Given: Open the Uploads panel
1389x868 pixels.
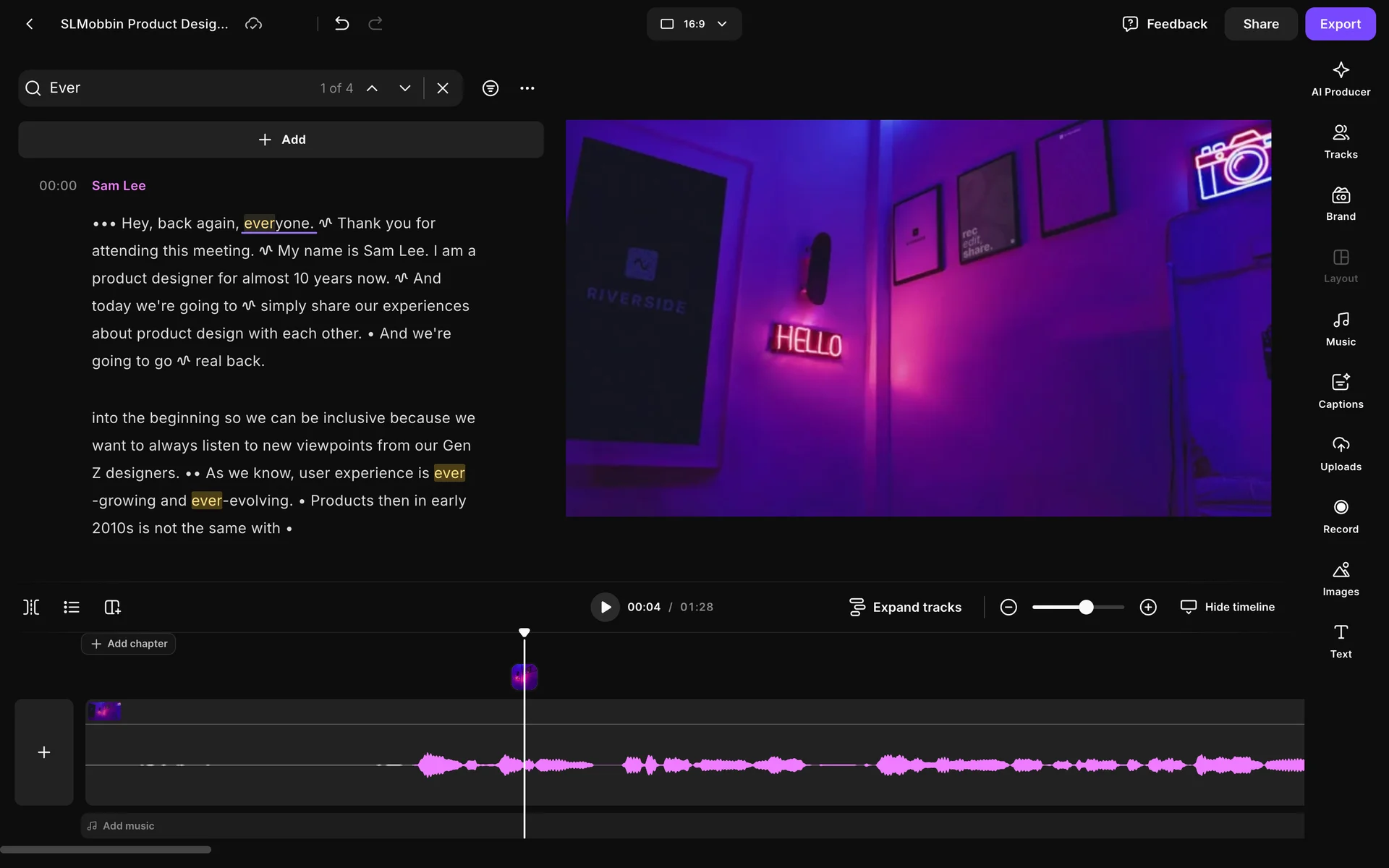Looking at the screenshot, I should (1340, 454).
